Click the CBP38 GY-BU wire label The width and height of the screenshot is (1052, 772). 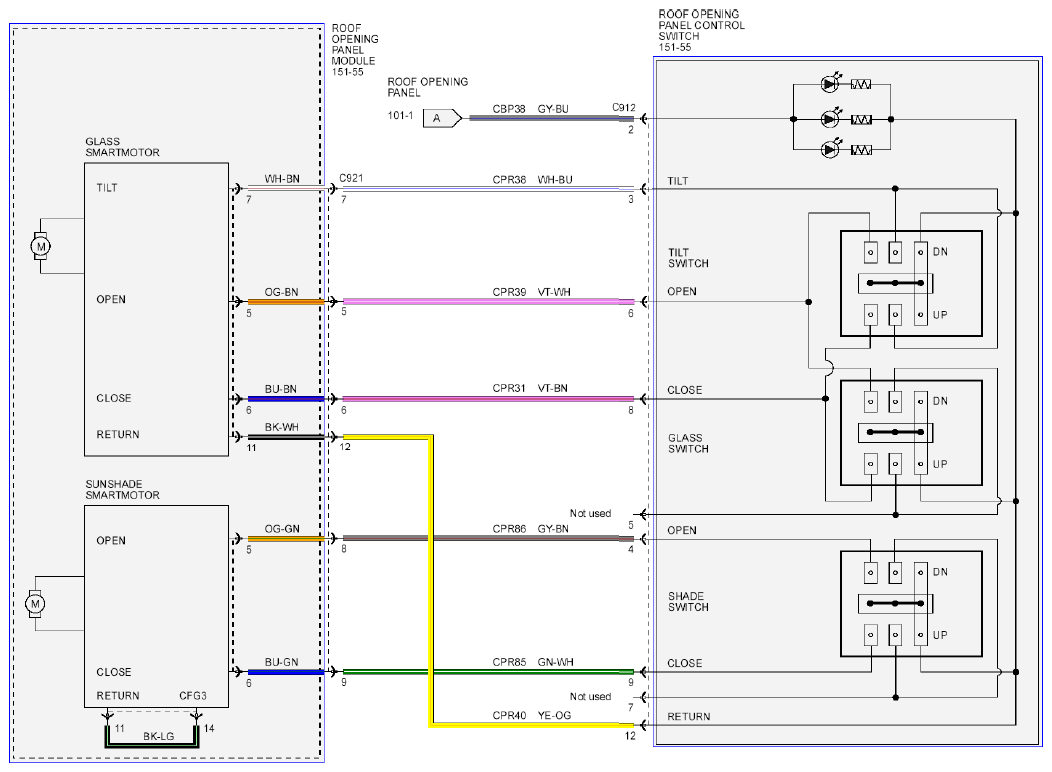click(530, 108)
